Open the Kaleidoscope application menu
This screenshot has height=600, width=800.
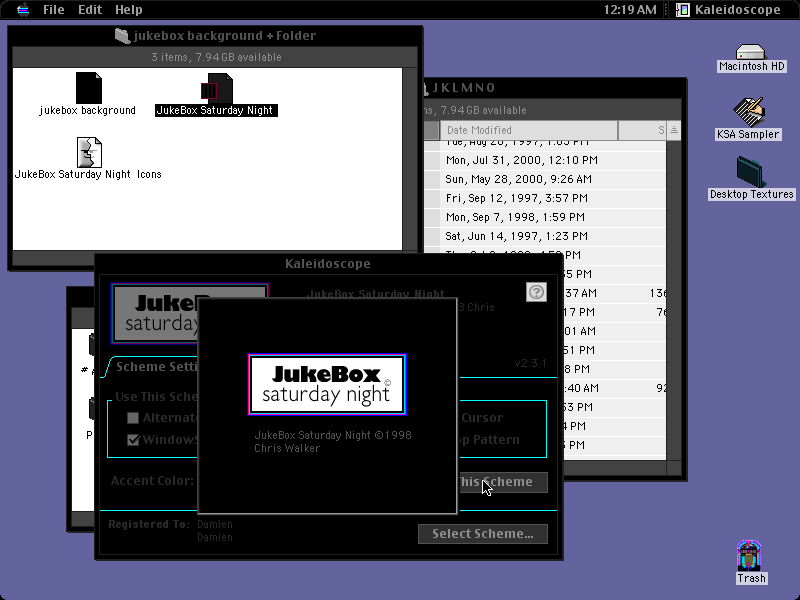(x=729, y=10)
